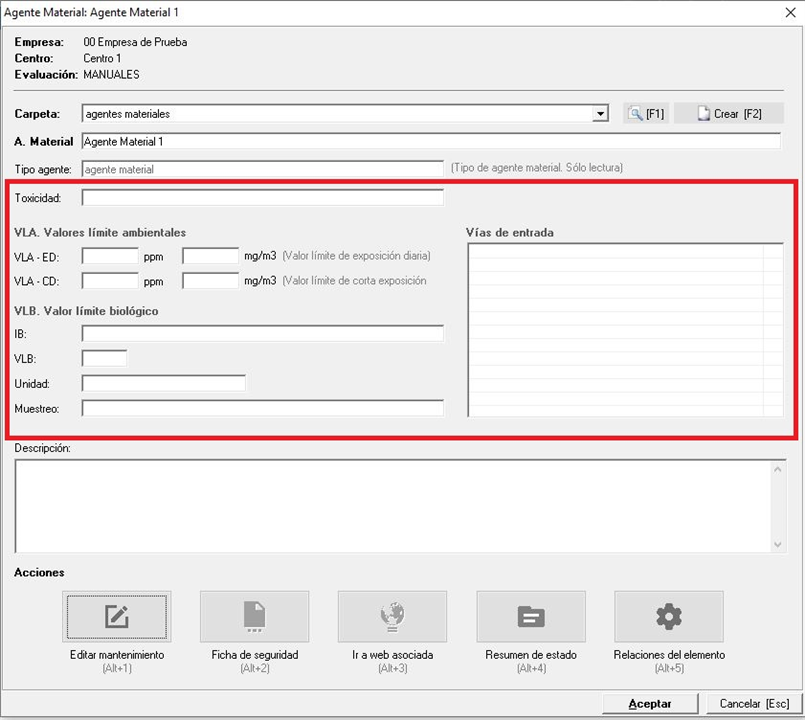Open Resumen de estado folder icon

pos(530,616)
